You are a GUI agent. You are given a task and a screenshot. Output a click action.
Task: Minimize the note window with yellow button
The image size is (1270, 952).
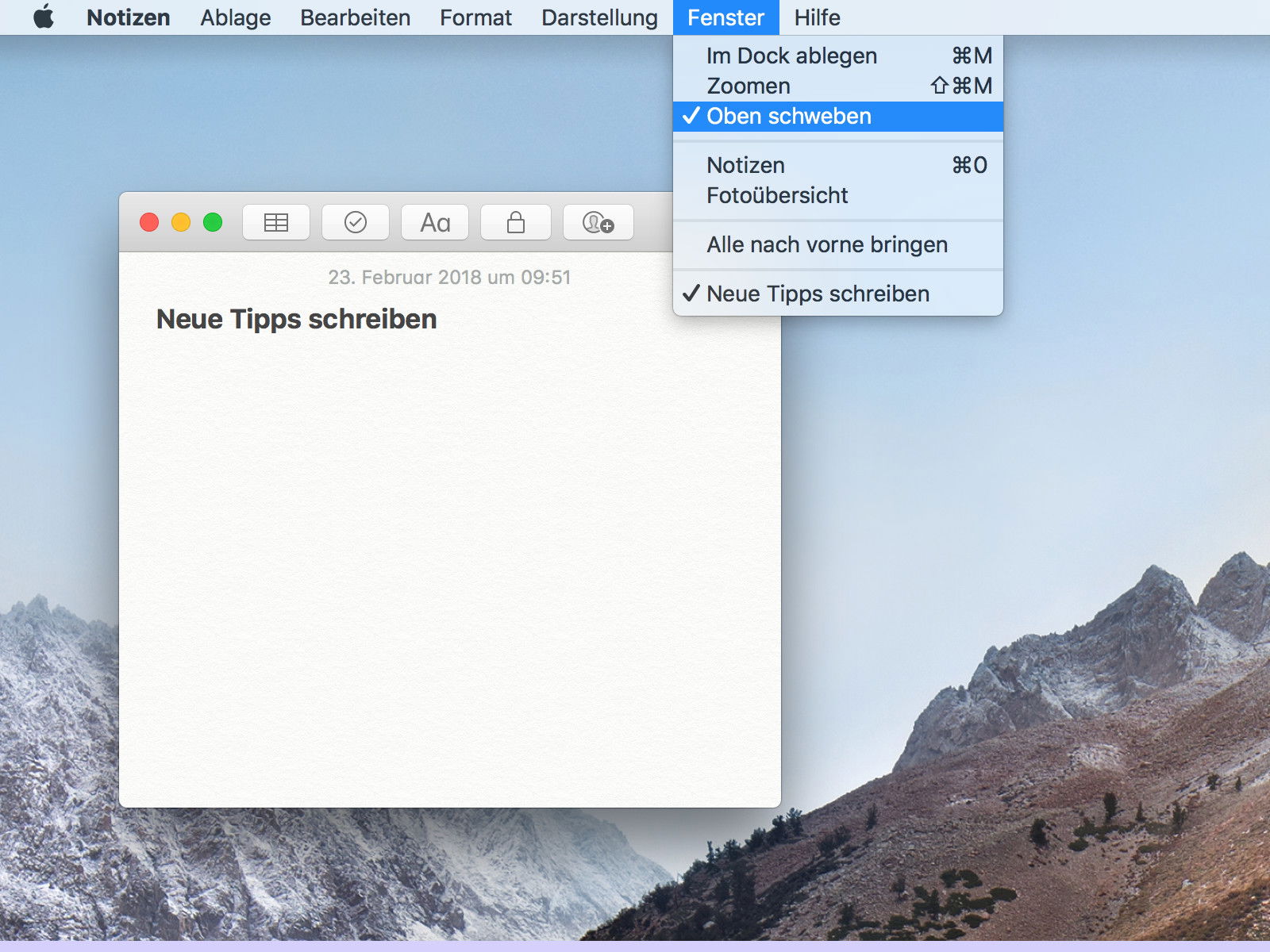click(x=181, y=222)
